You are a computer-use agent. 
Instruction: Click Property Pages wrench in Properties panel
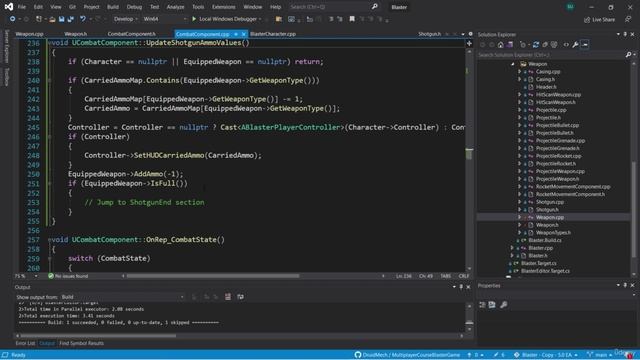point(504,304)
